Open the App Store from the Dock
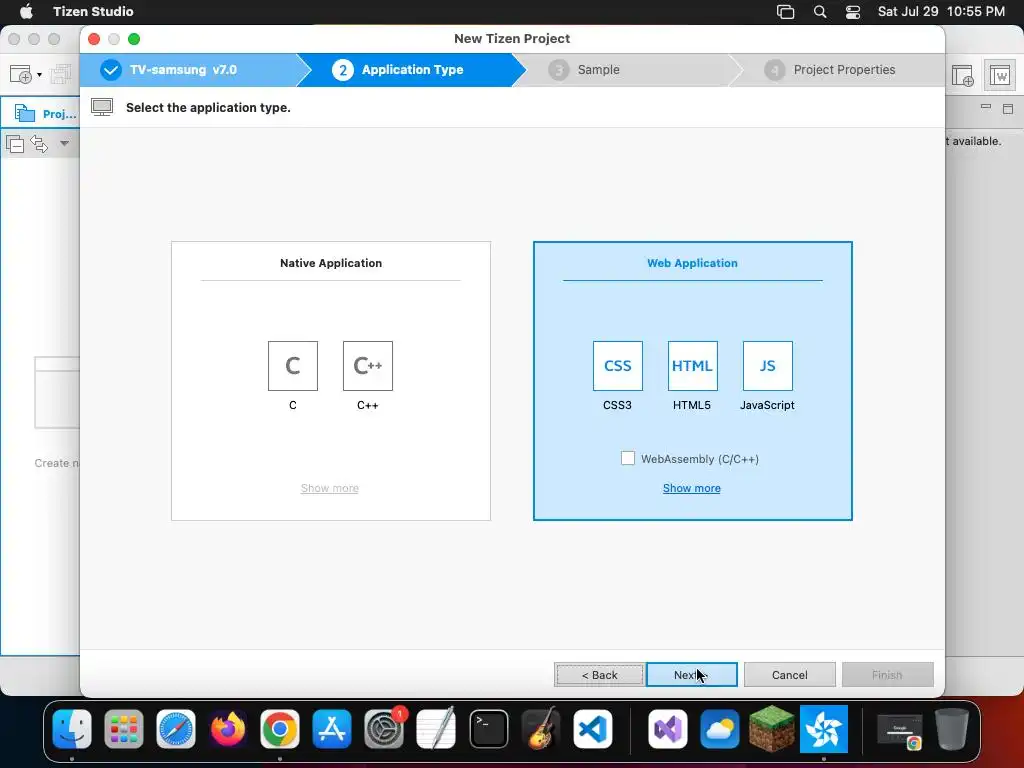The image size is (1024, 768). [332, 729]
